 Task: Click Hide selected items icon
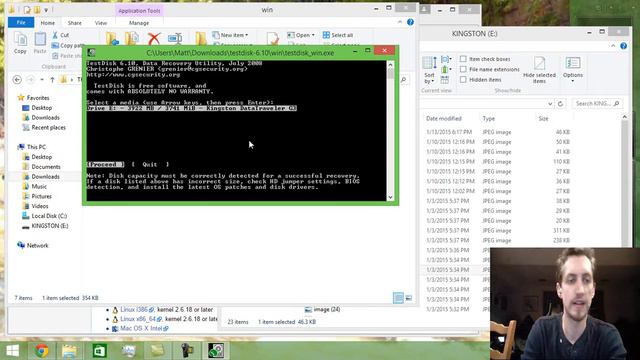539,63
